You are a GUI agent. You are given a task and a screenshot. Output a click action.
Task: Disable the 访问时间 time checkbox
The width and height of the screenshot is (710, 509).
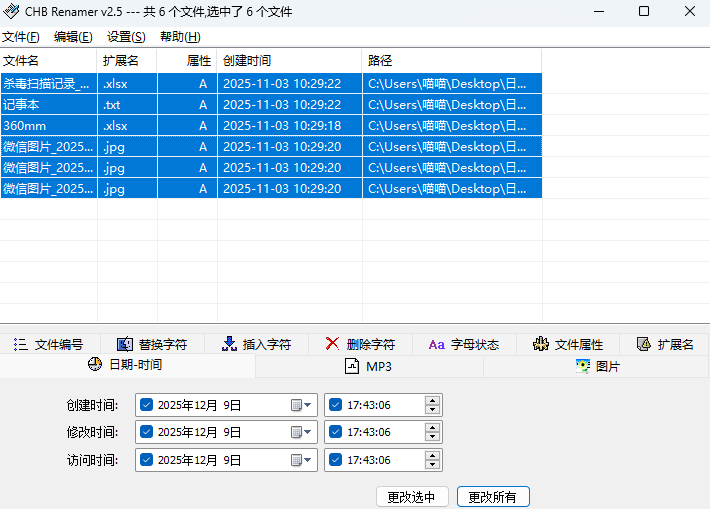(334, 460)
